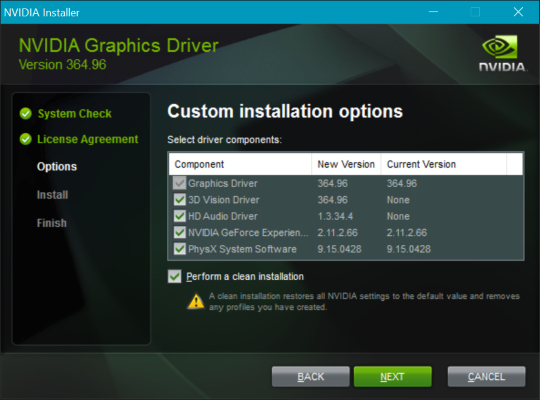
Task: Go to the Options step in sidebar
Action: click(57, 167)
